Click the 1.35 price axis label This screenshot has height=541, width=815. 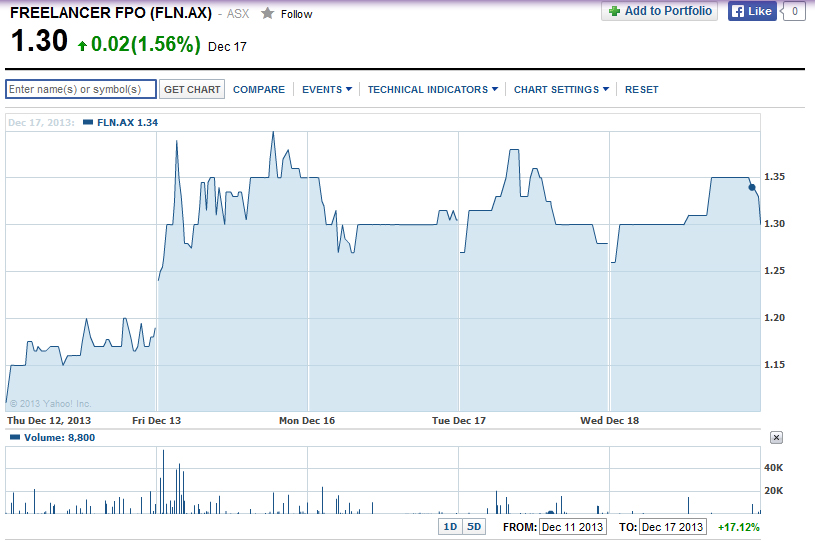point(774,177)
